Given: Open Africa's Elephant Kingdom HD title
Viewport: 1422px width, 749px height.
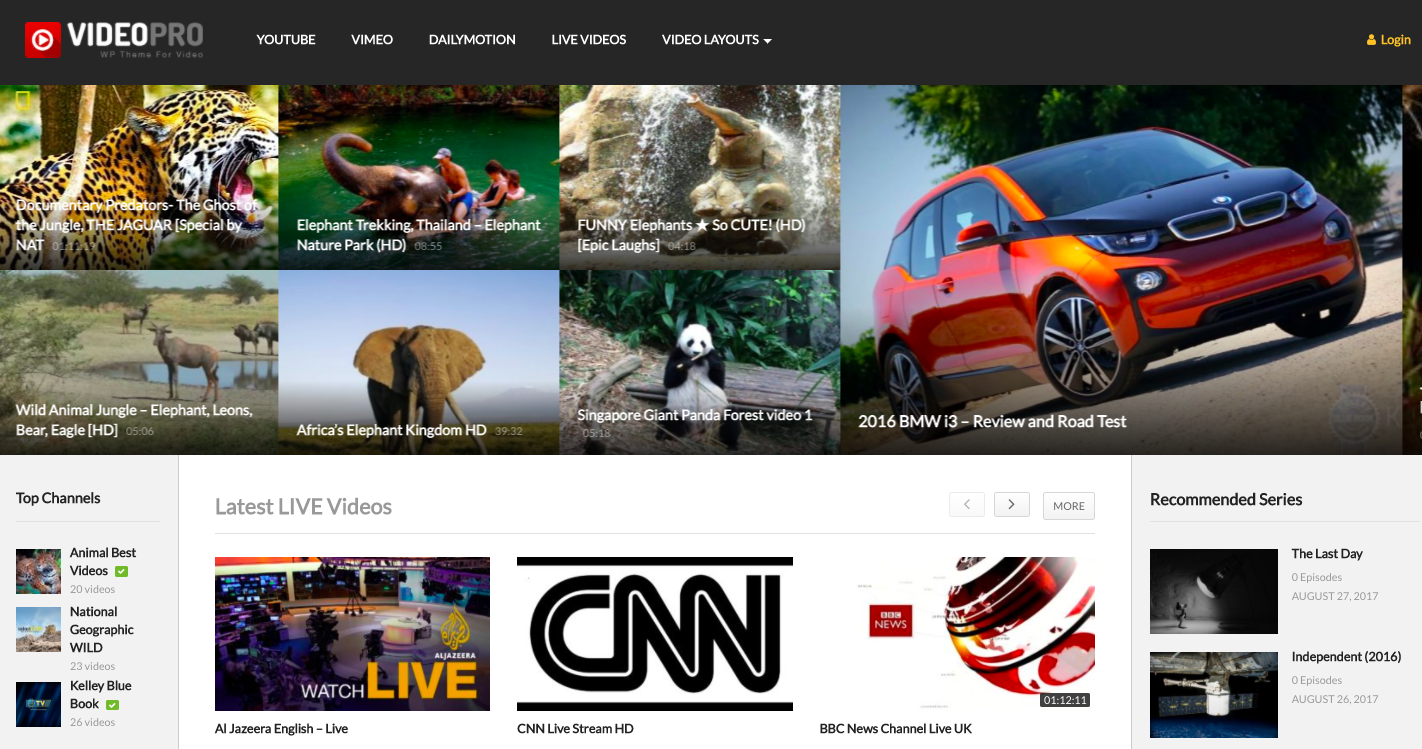Looking at the screenshot, I should (x=391, y=430).
